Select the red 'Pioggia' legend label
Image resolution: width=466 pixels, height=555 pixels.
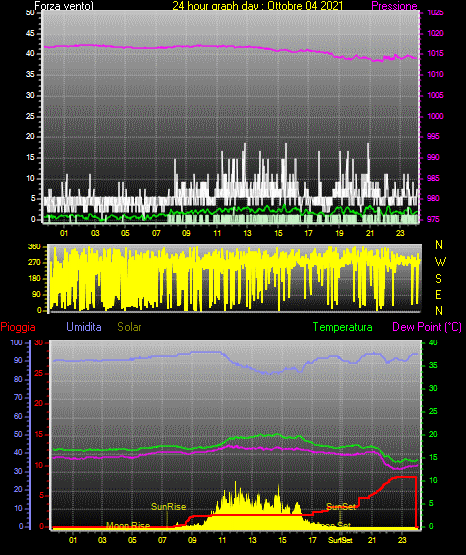18,327
